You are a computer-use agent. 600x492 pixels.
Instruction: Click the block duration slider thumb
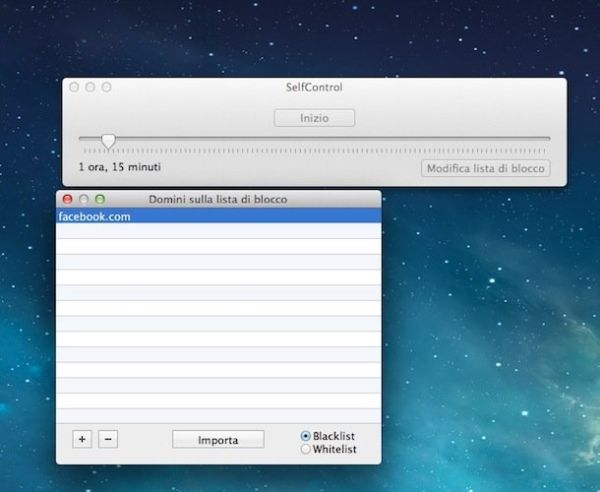pyautogui.click(x=108, y=140)
